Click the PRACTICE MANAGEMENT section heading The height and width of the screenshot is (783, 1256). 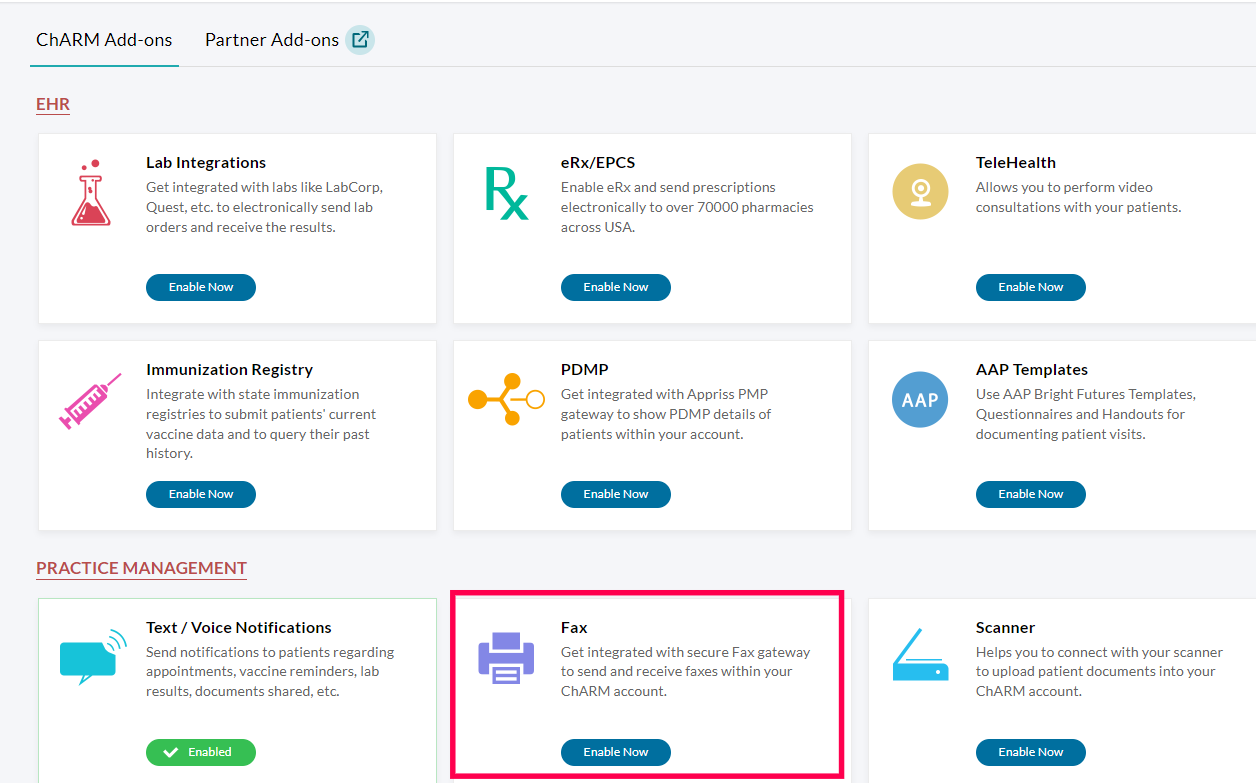click(141, 568)
